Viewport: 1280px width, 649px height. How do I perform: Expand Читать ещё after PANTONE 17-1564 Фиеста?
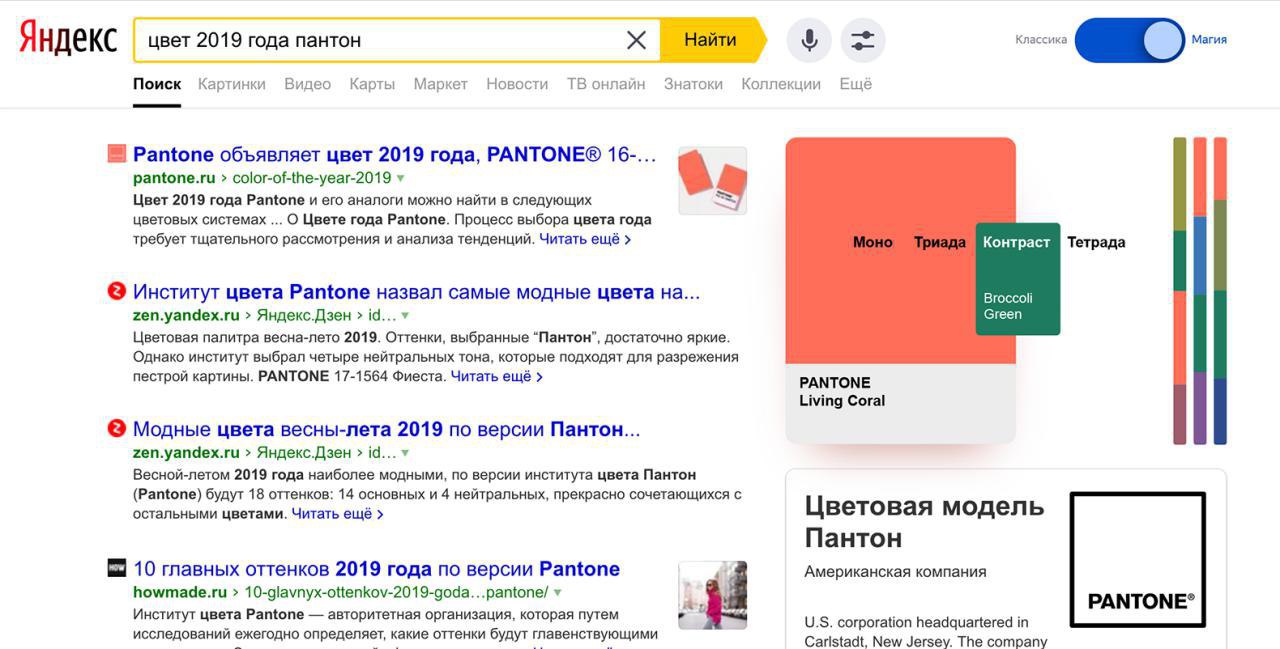pyautogui.click(x=497, y=376)
